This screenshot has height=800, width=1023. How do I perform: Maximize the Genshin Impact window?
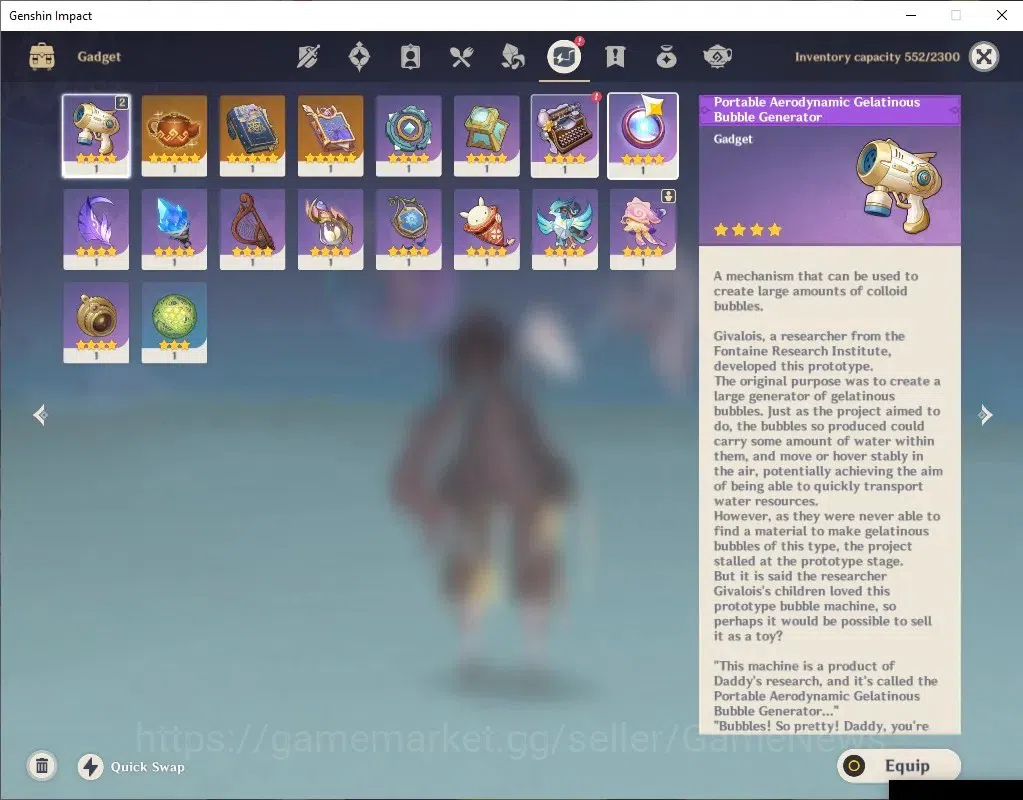point(956,15)
